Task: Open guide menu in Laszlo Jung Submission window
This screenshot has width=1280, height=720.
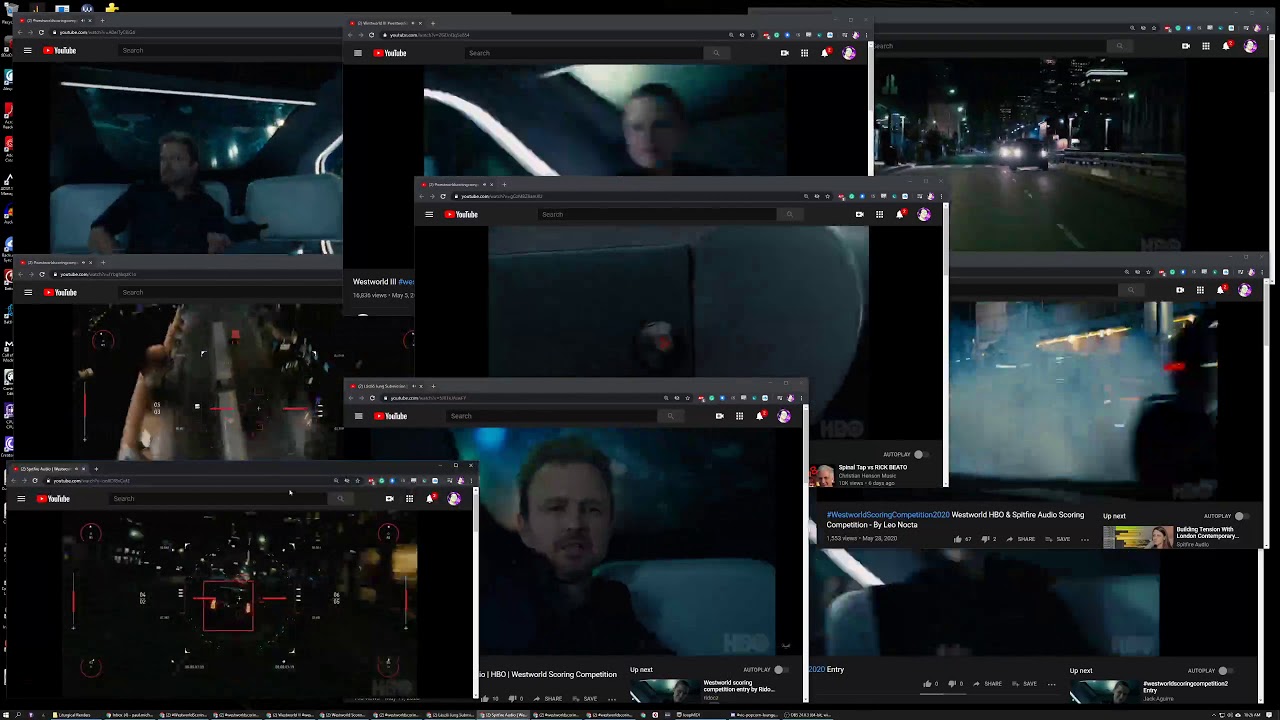Action: coord(358,416)
